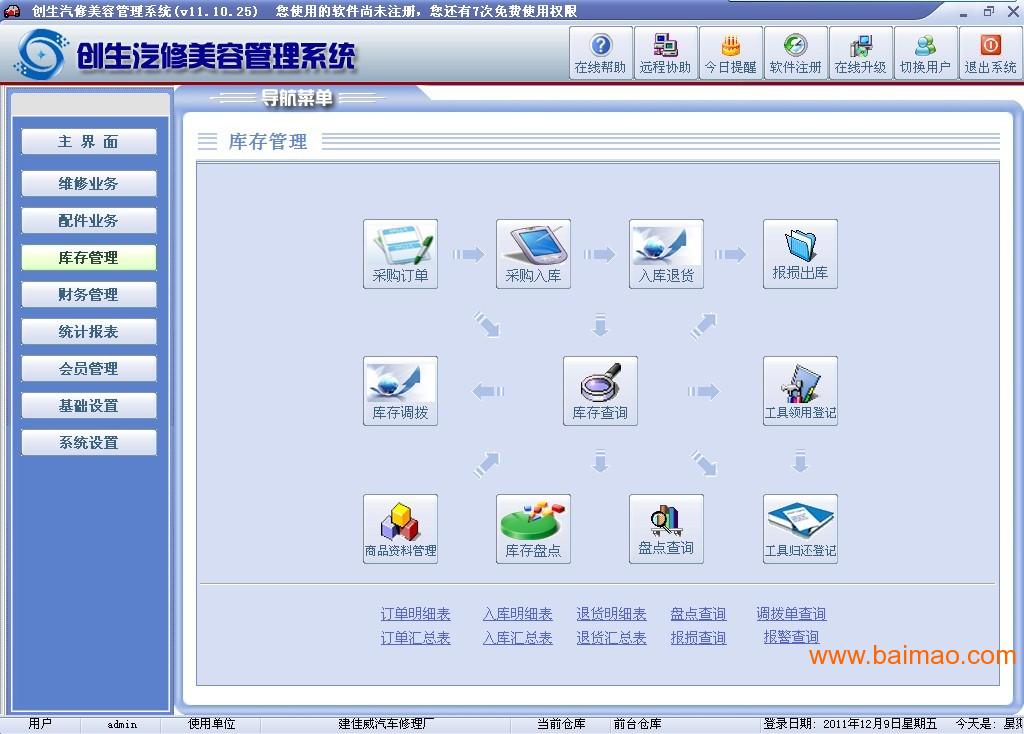Screen dimensions: 1024x734
Task: Open the 退货汇总表 report link
Action: pos(611,638)
